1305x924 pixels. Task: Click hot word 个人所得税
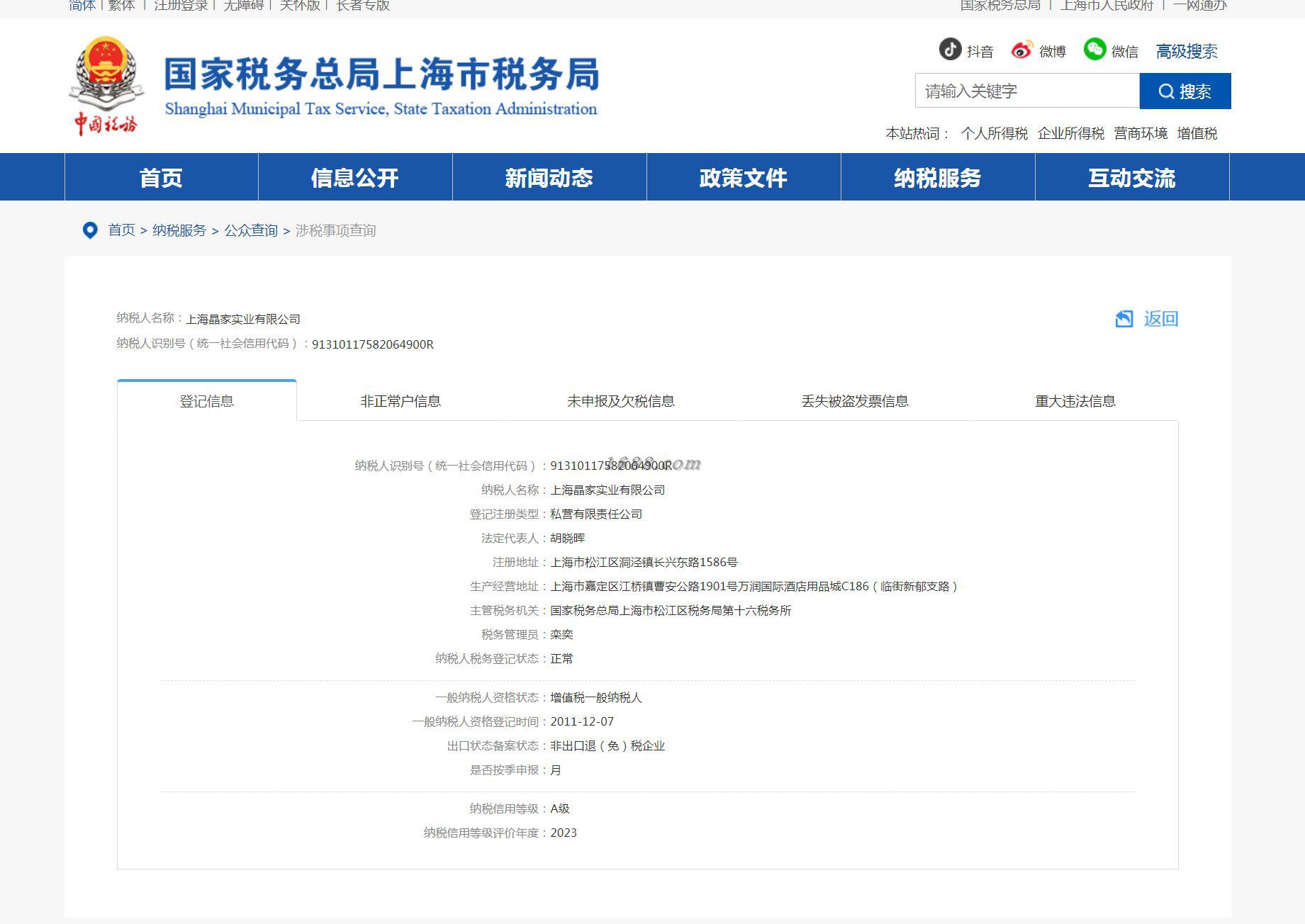pyautogui.click(x=995, y=133)
